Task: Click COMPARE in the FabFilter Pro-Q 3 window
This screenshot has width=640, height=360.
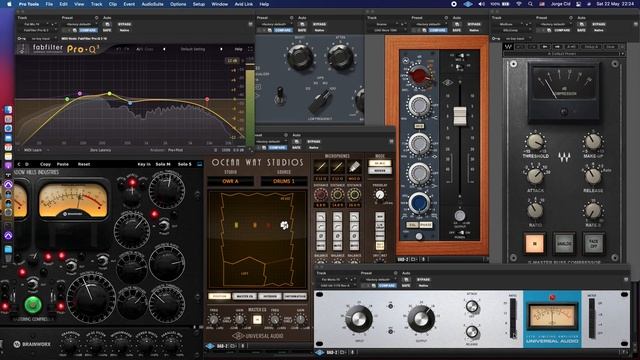Action: 88,30
